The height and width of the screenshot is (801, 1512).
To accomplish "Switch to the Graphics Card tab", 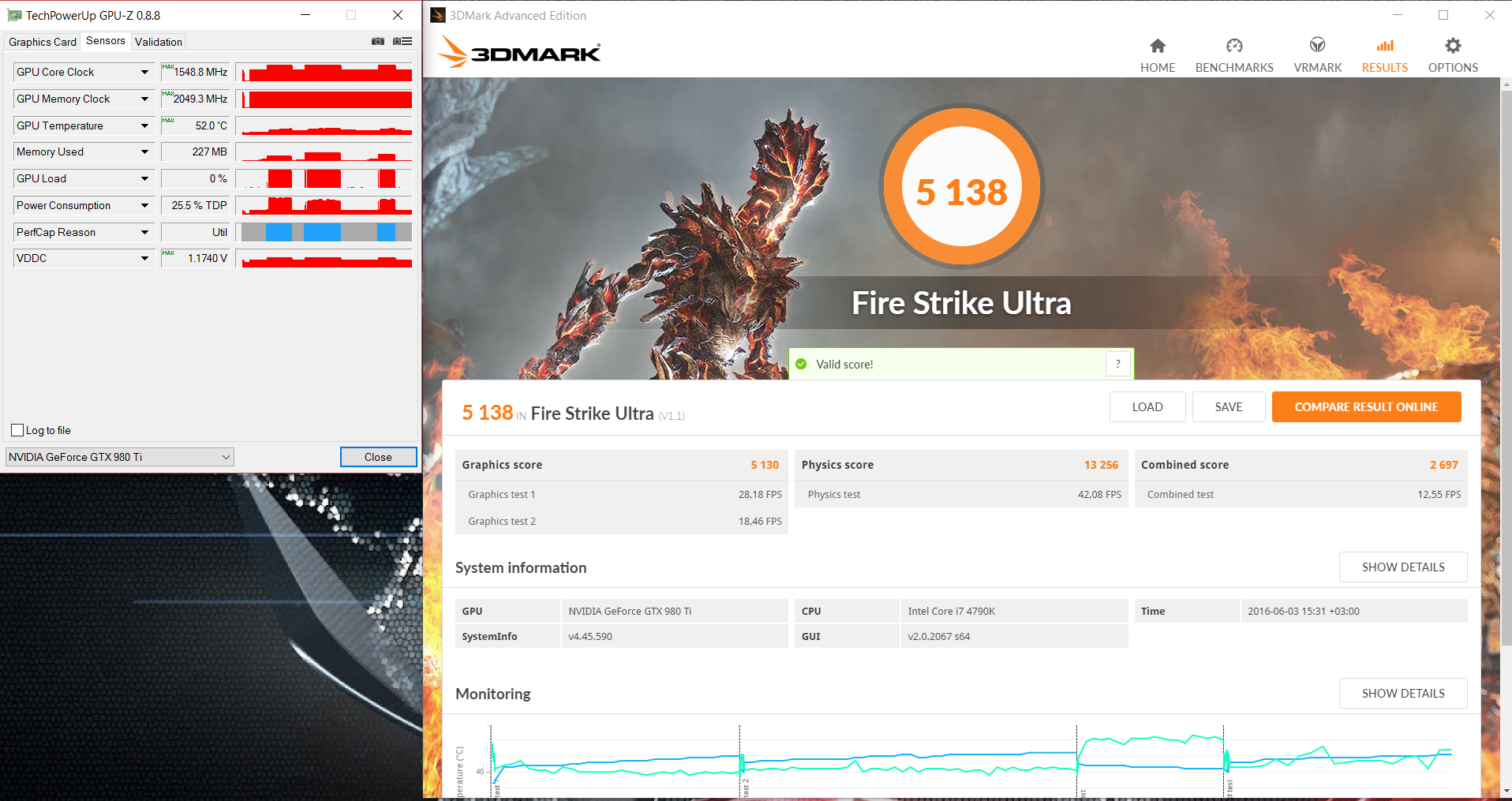I will (43, 42).
